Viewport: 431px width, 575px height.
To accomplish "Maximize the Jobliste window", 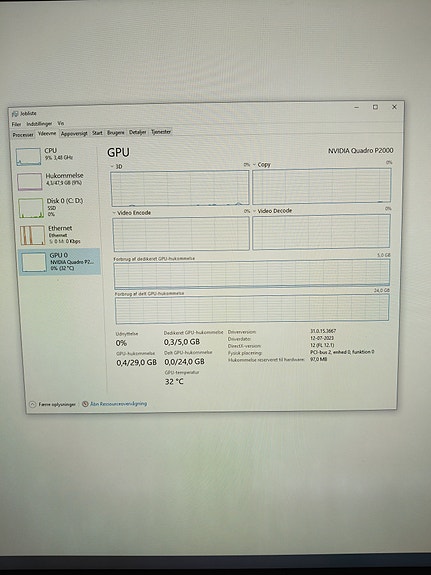I will pyautogui.click(x=375, y=107).
